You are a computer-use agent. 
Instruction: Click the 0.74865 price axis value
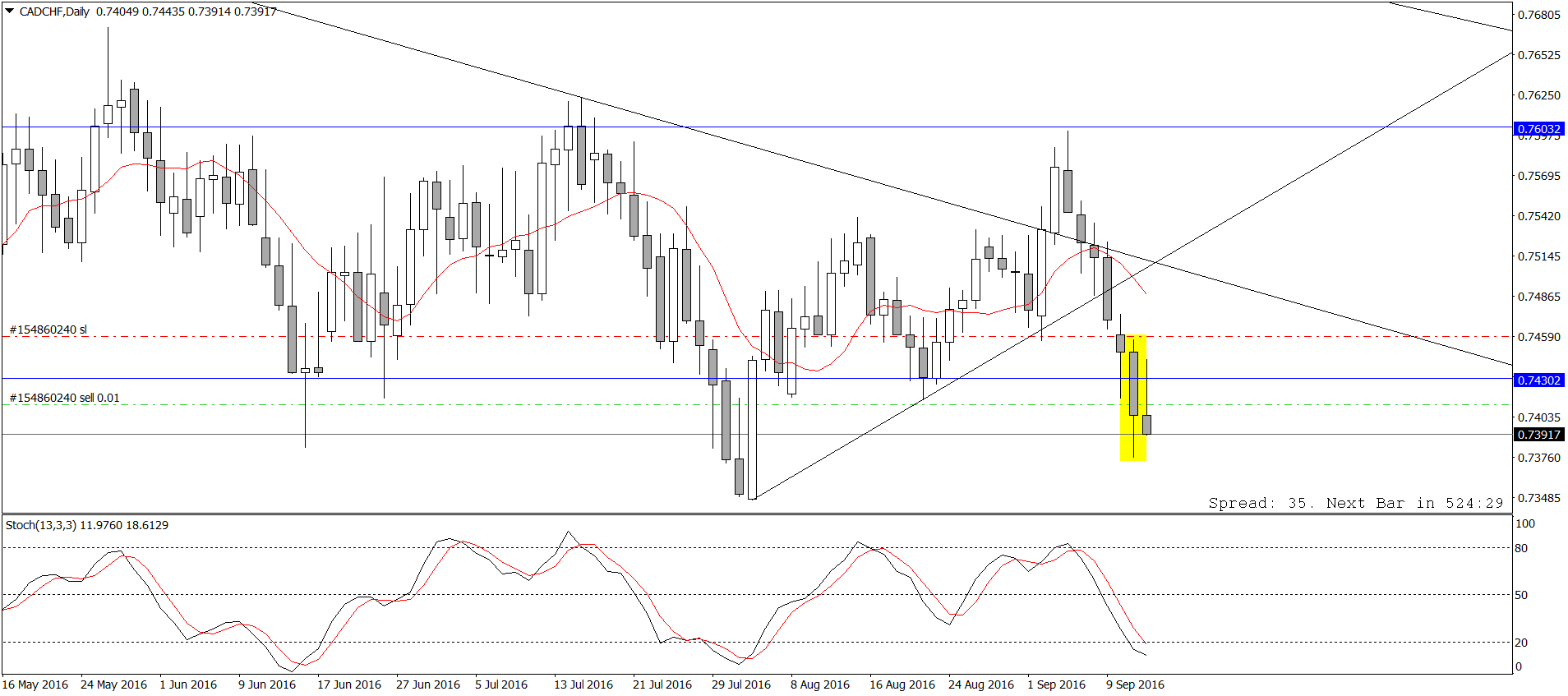pyautogui.click(x=1538, y=297)
